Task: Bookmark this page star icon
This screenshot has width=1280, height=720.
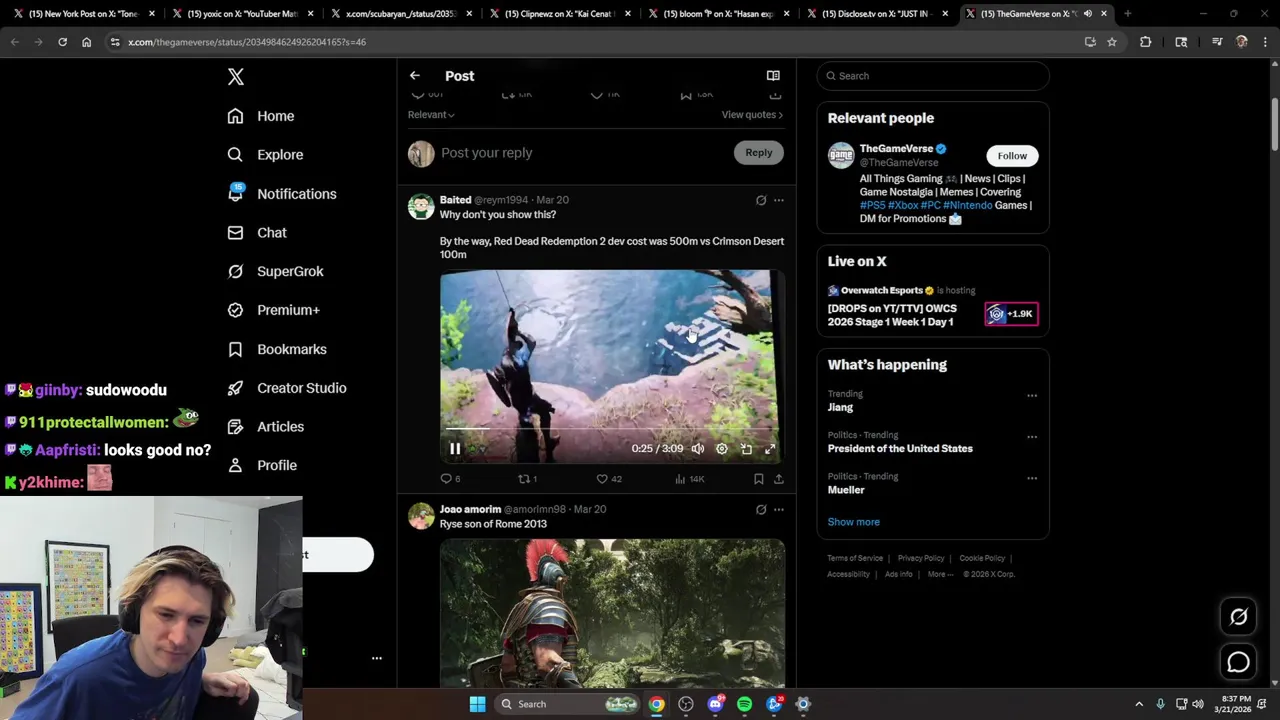Action: click(1112, 42)
